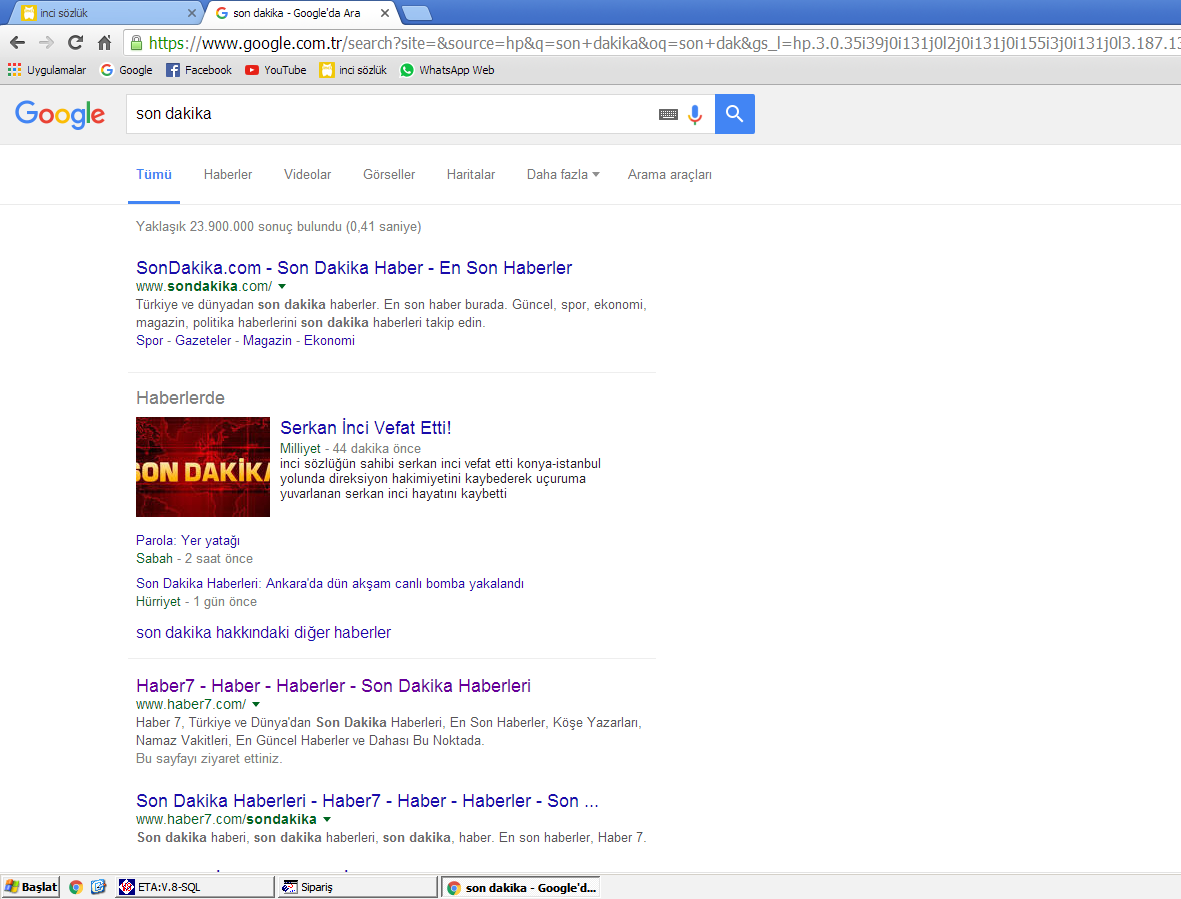Launch Chrome from quick launch

click(75, 887)
